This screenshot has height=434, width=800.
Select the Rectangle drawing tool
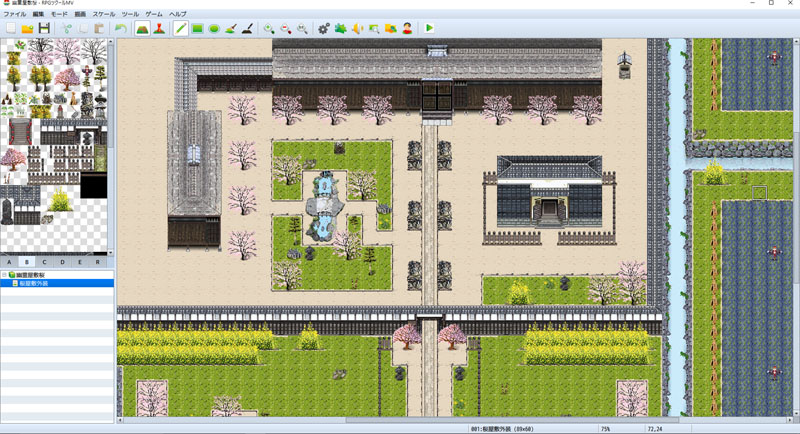(x=198, y=29)
